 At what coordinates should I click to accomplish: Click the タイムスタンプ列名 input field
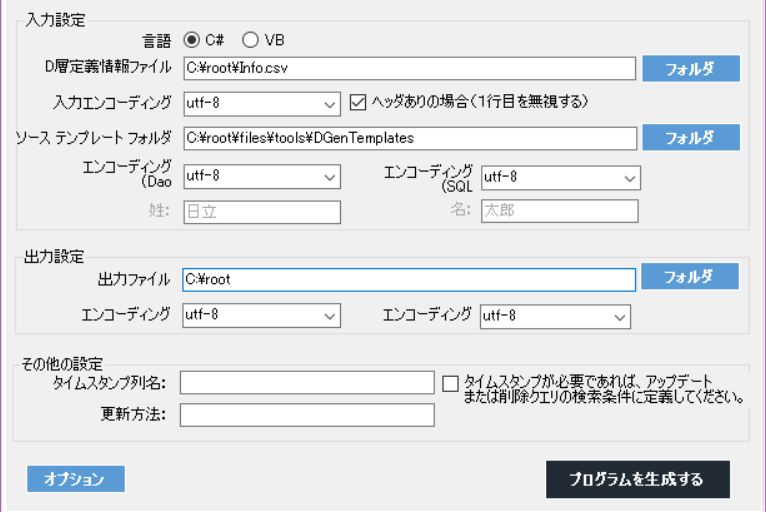click(x=307, y=383)
